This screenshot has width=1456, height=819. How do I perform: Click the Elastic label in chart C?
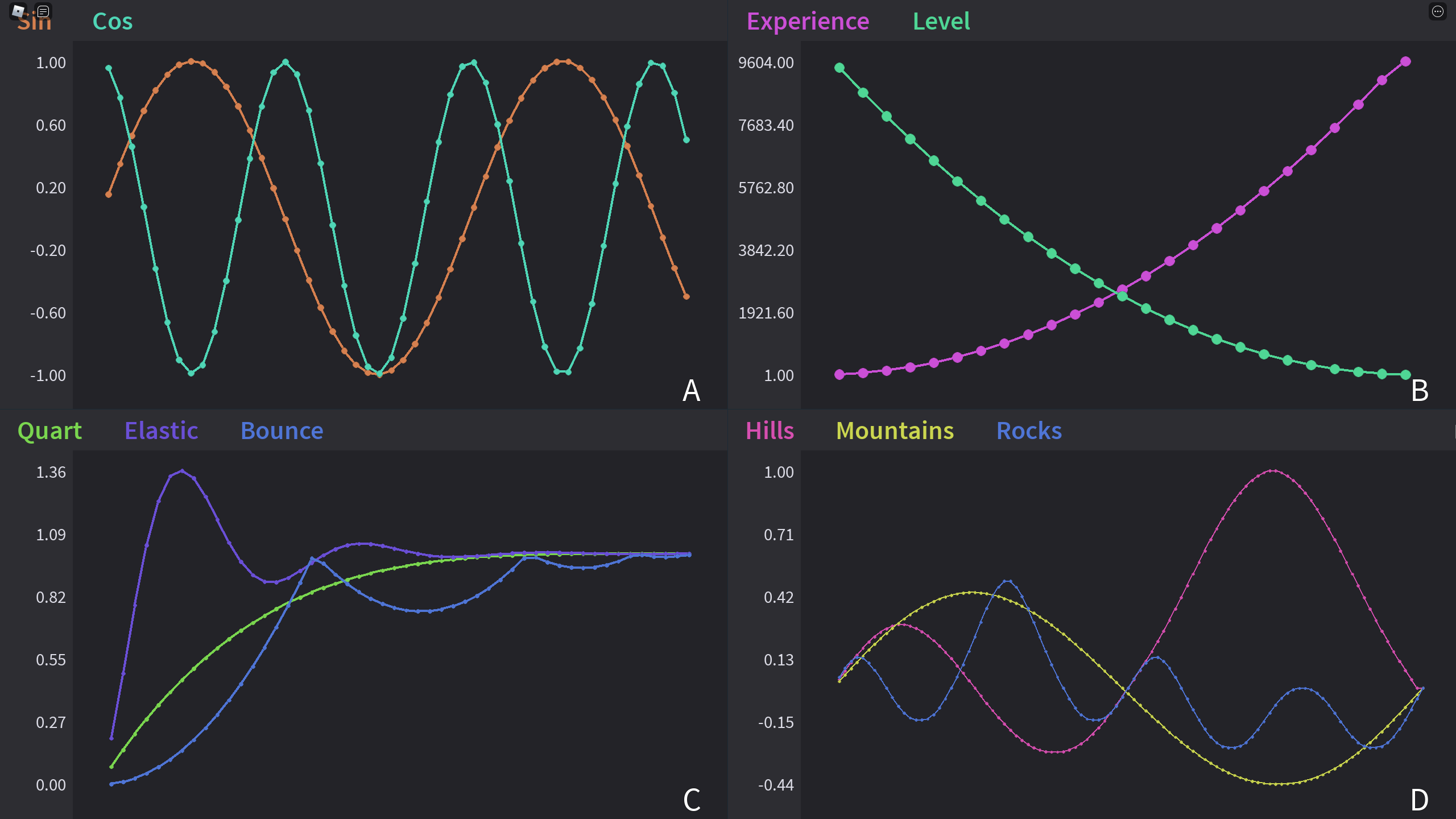point(160,430)
